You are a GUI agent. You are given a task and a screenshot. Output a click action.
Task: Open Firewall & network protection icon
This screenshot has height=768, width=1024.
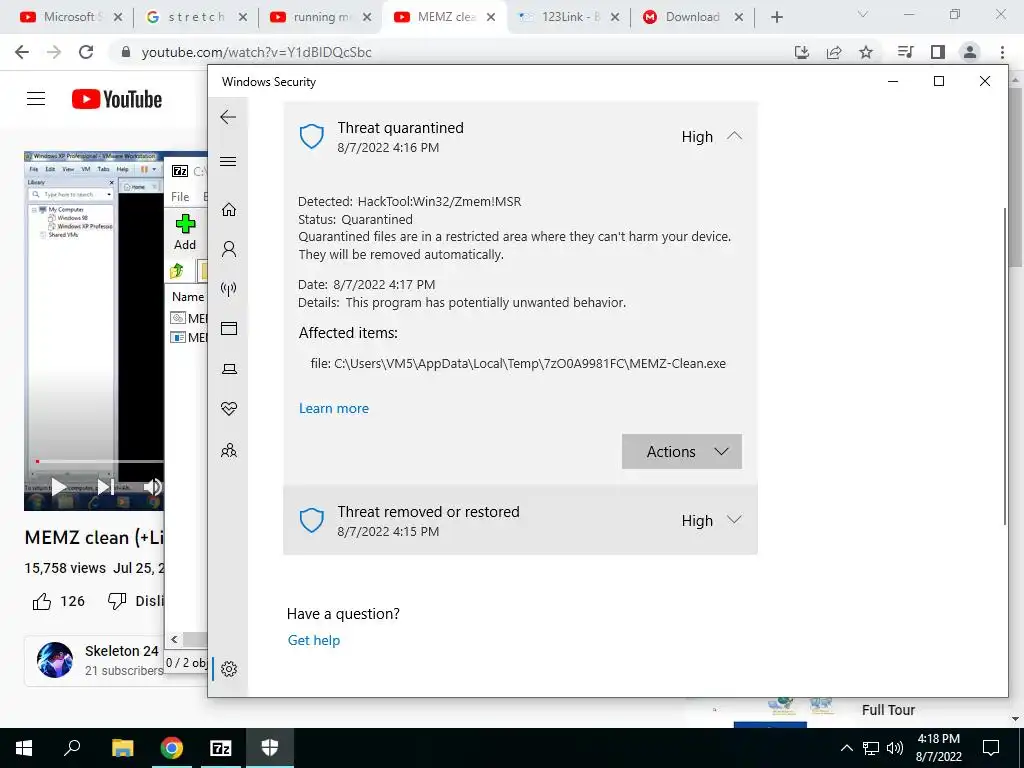point(229,289)
